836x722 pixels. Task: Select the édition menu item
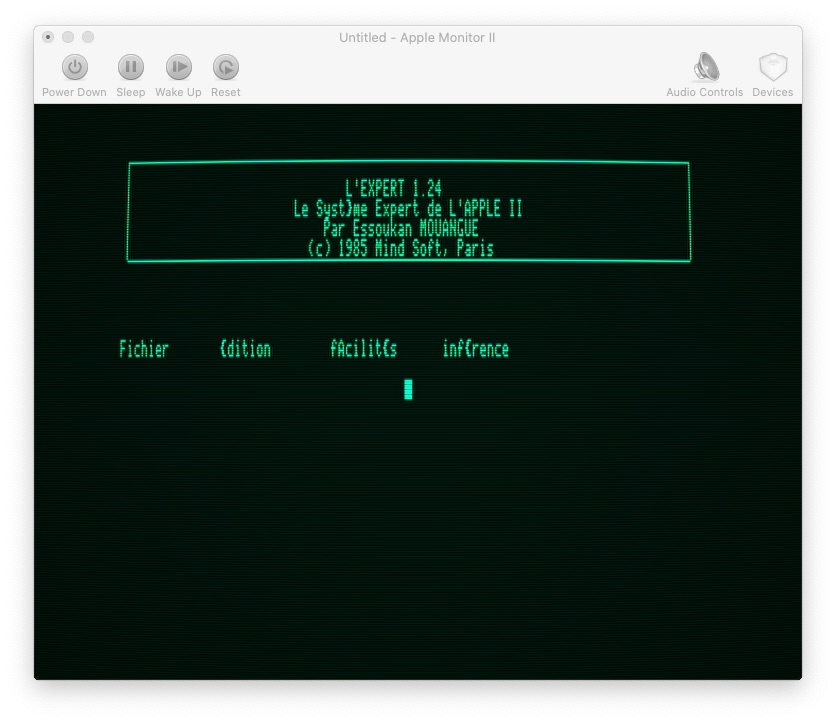245,349
